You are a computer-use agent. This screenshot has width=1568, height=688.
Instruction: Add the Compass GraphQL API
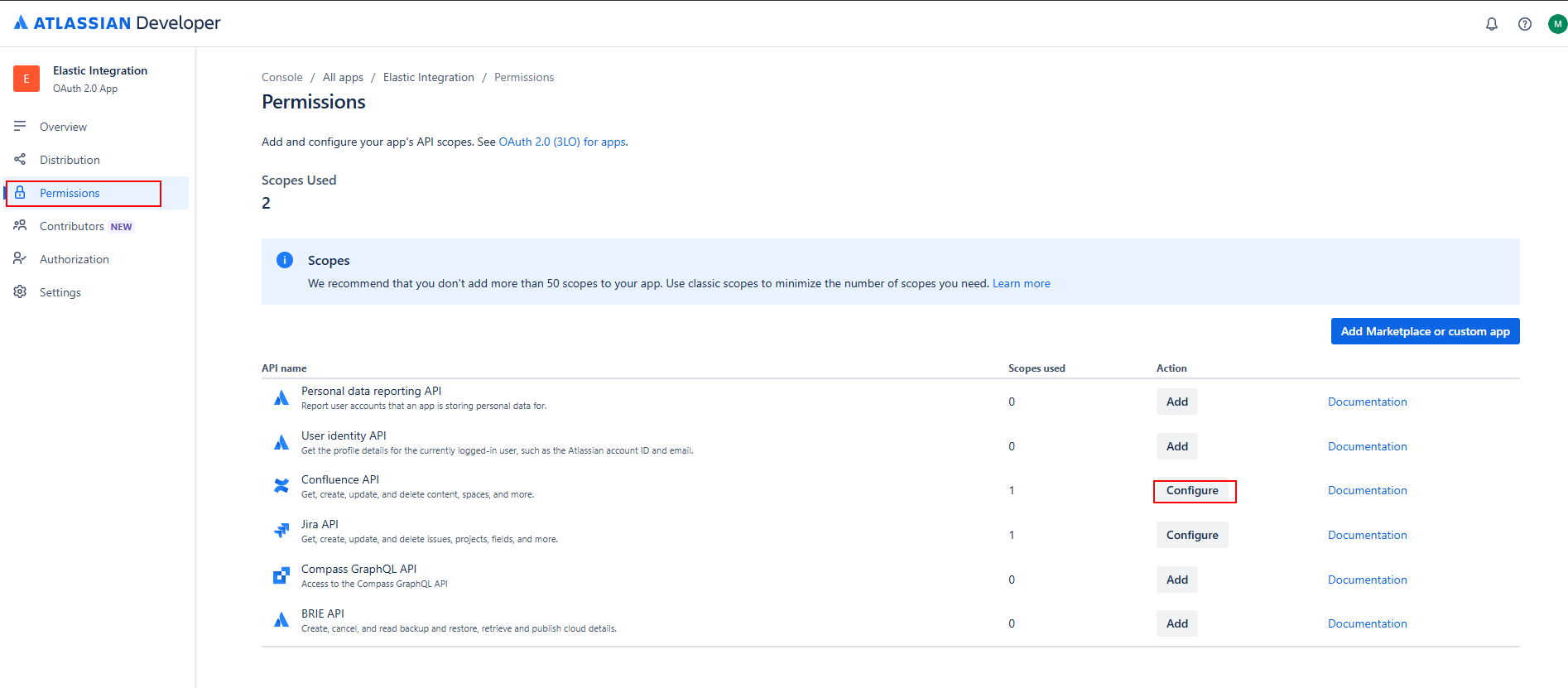[x=1177, y=580]
